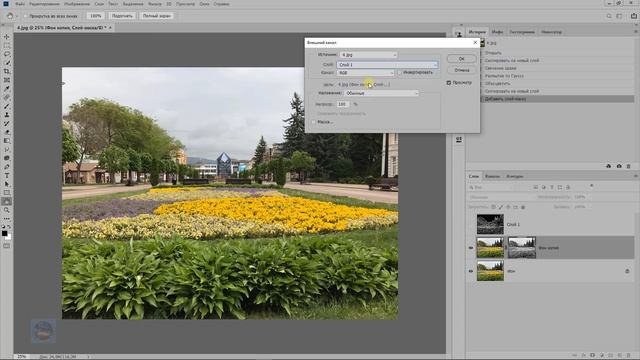Screen dimensions: 640x360
Task: Select the Rectangular Marquee tool
Action: pos(7,45)
